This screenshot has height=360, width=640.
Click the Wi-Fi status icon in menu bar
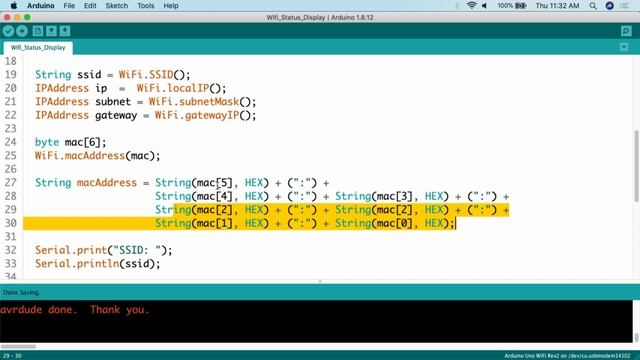(x=471, y=6)
